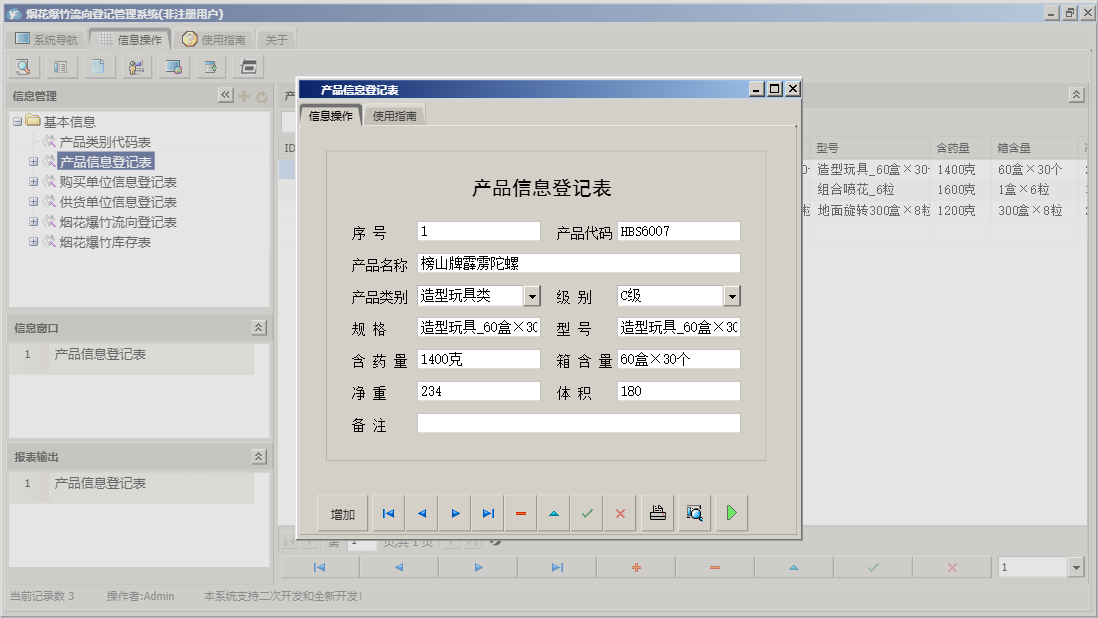Screen dimensions: 1098x618
Task: Switch to the 使用指南 tab in the dialog
Action: (396, 114)
